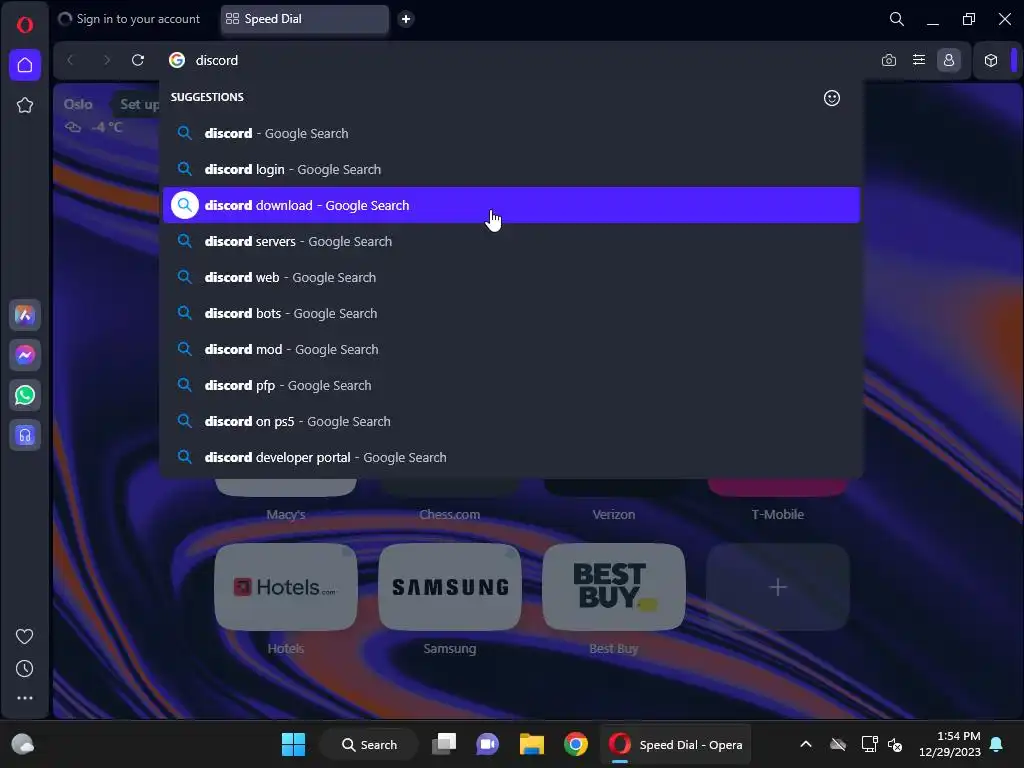Image resolution: width=1024 pixels, height=768 pixels.
Task: Click the Google search engine icon
Action: point(177,60)
